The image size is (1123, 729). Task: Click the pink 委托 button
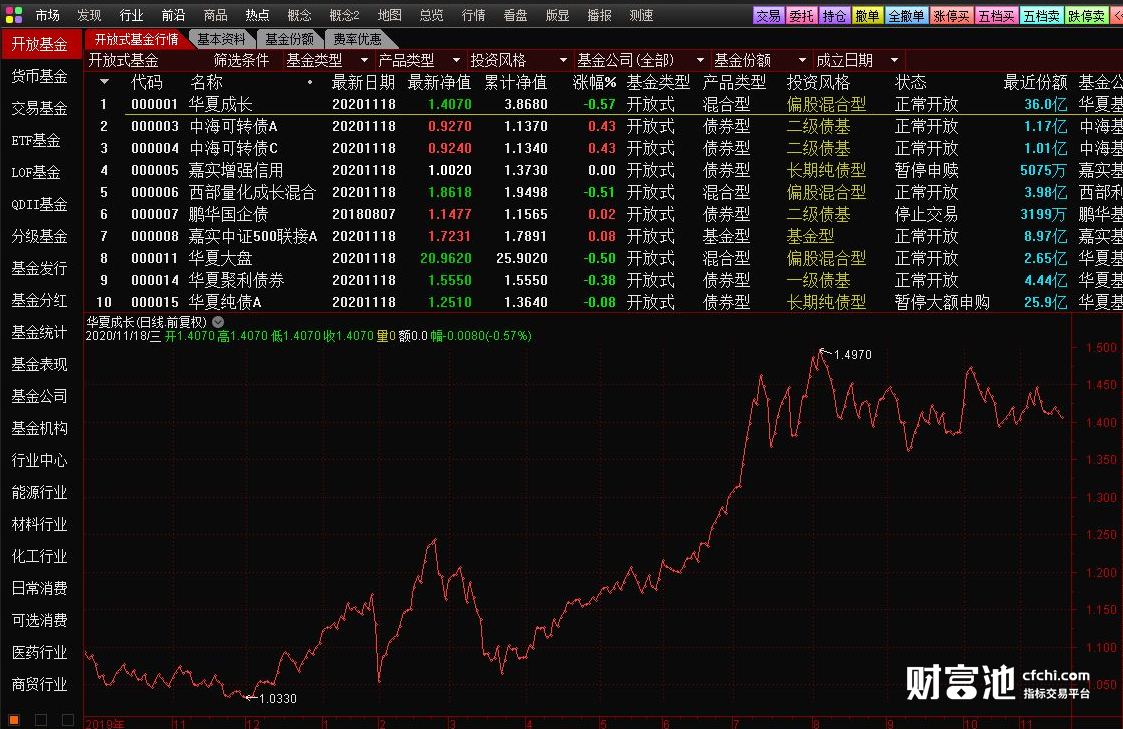tap(801, 15)
